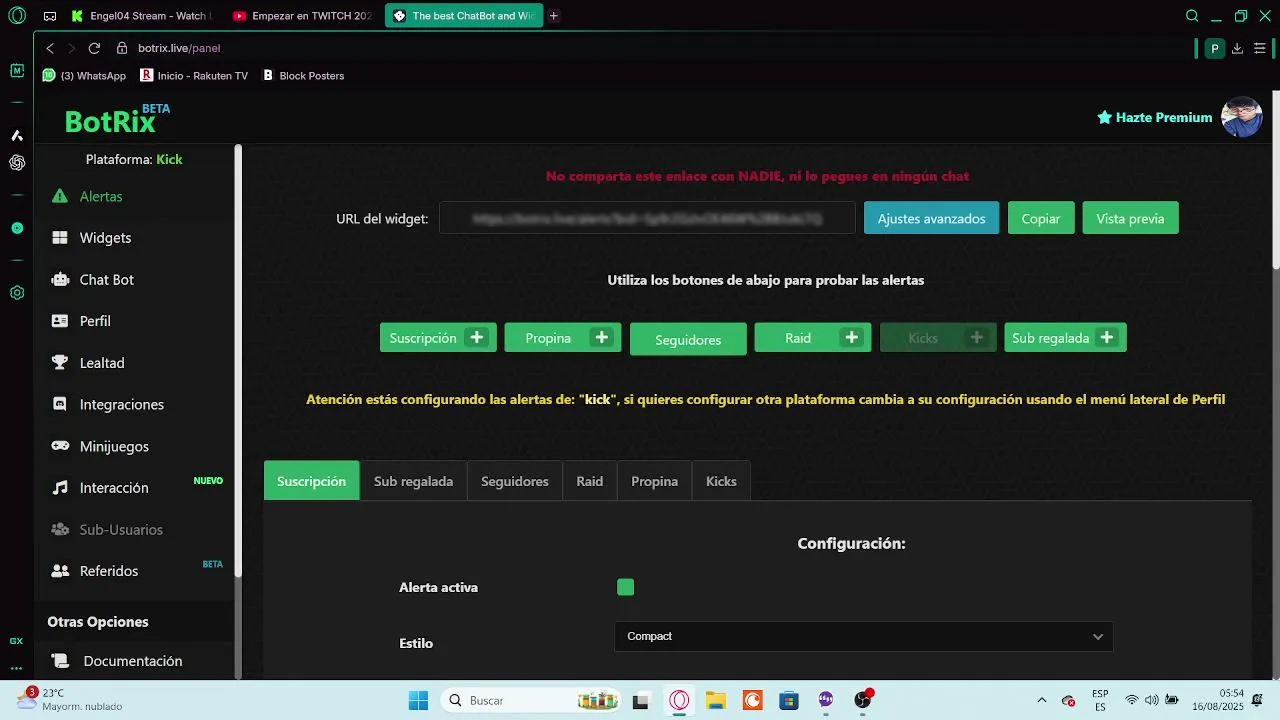Open Alertas warning icon in sidebar
The width and height of the screenshot is (1280, 720).
[60, 196]
